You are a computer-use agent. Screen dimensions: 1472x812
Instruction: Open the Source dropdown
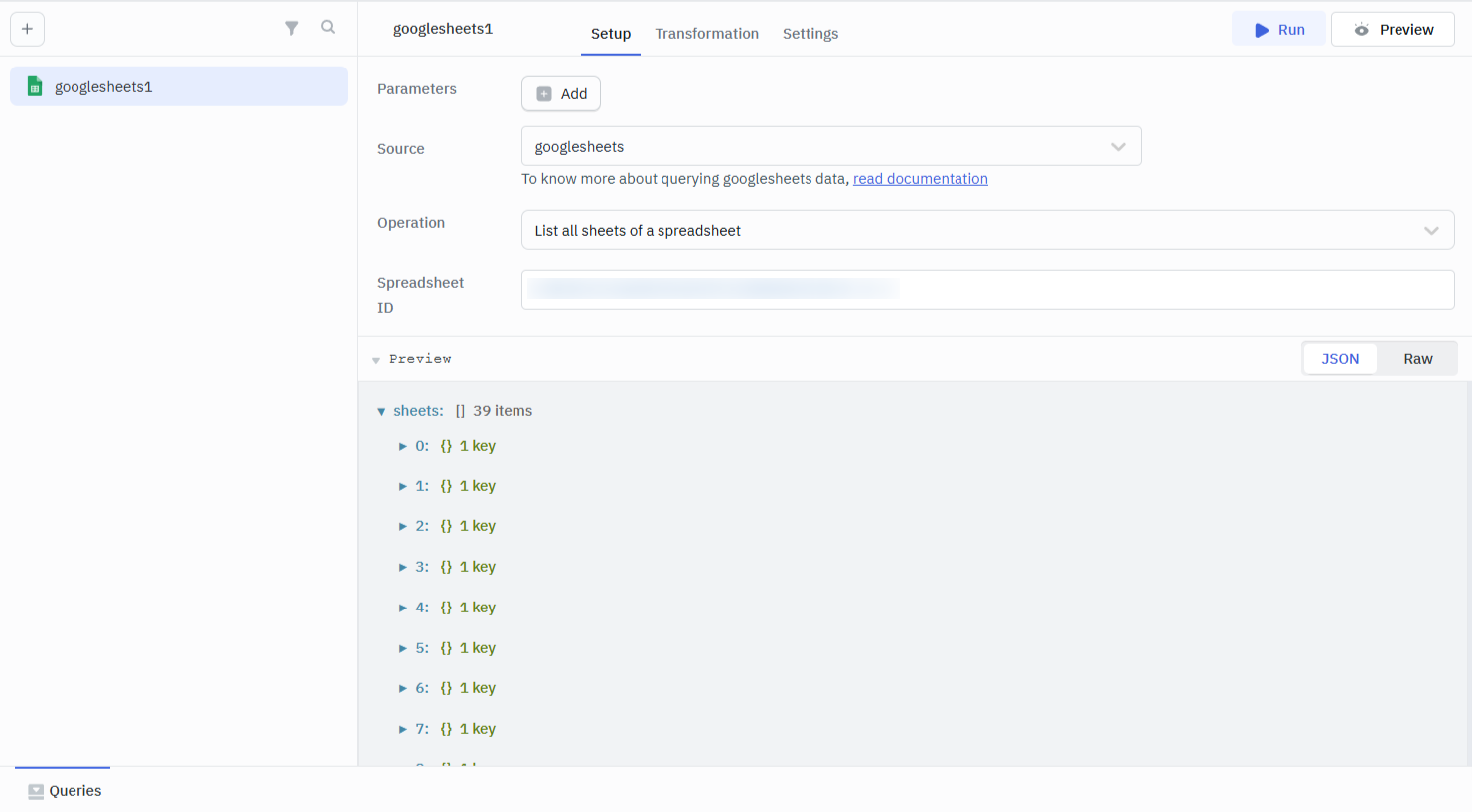[830, 147]
